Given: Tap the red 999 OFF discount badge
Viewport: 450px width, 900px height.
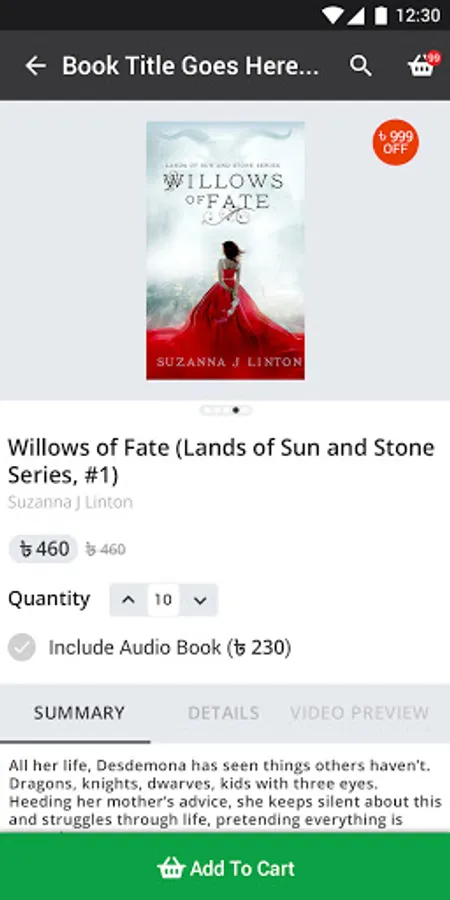Looking at the screenshot, I should coord(395,142).
